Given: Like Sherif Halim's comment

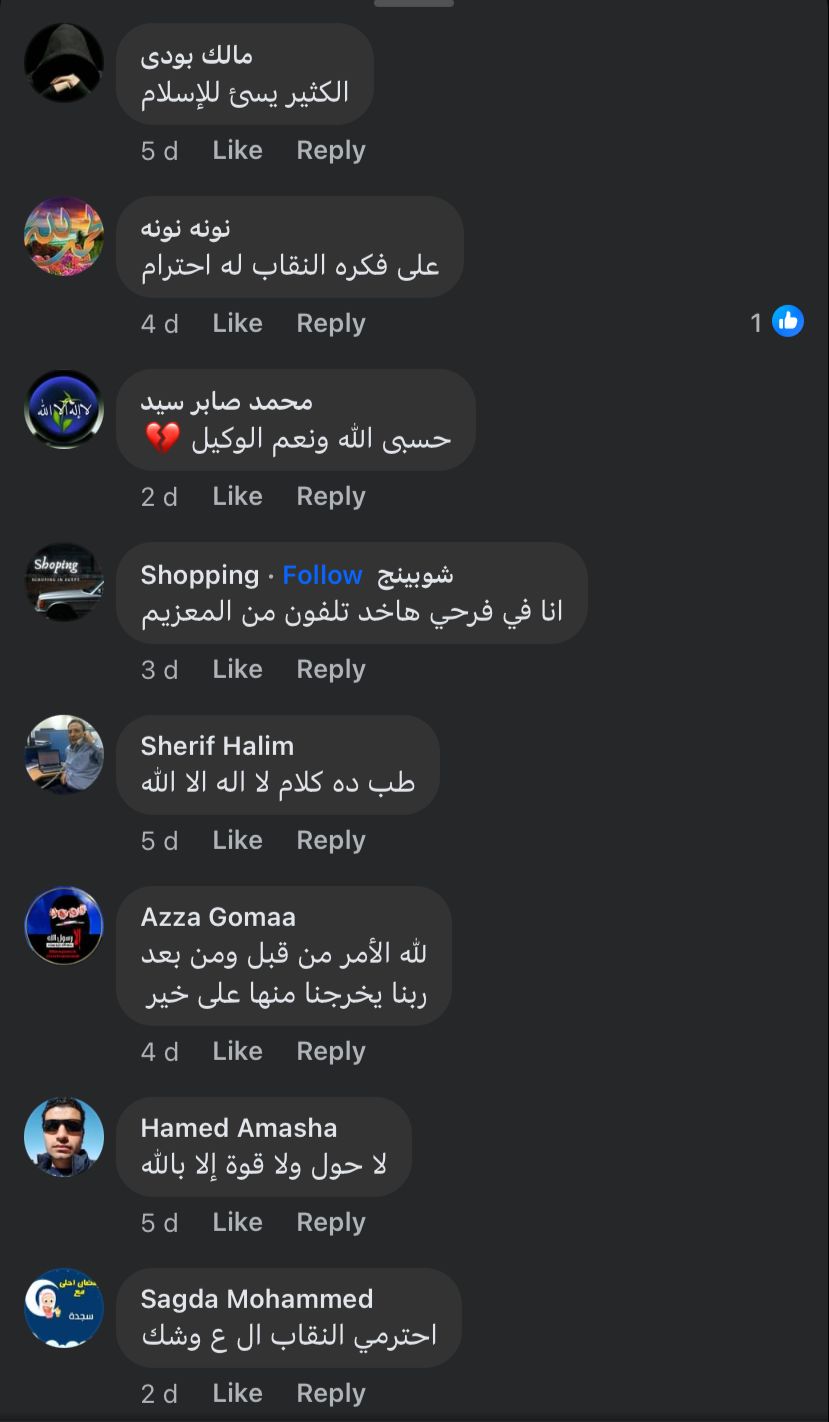Looking at the screenshot, I should point(237,841).
